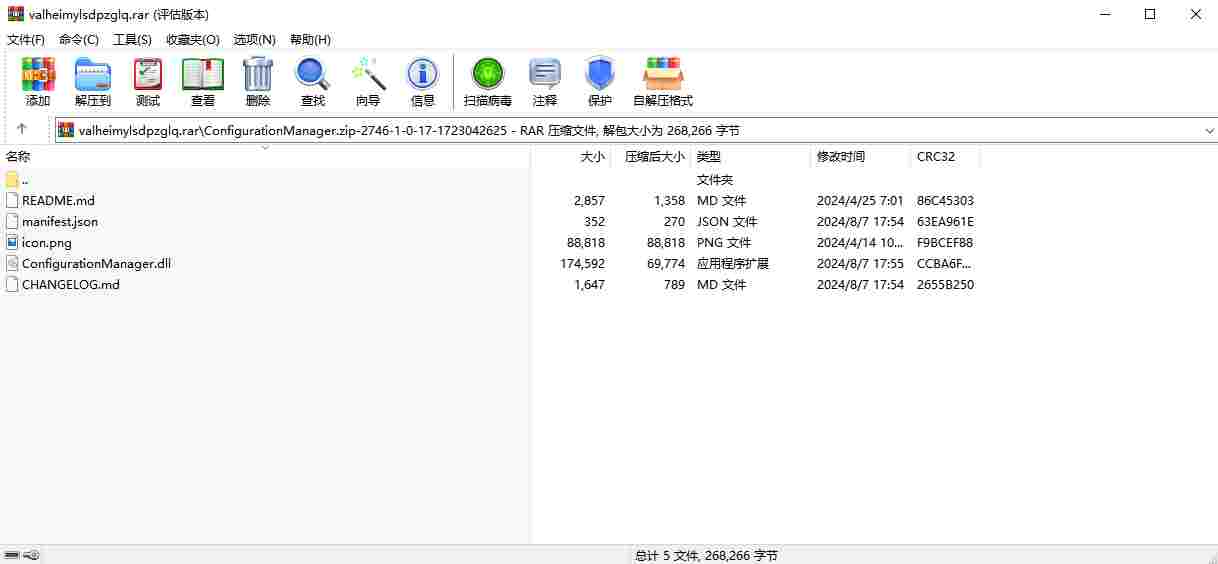Click size value 2,857

pyautogui.click(x=589, y=200)
